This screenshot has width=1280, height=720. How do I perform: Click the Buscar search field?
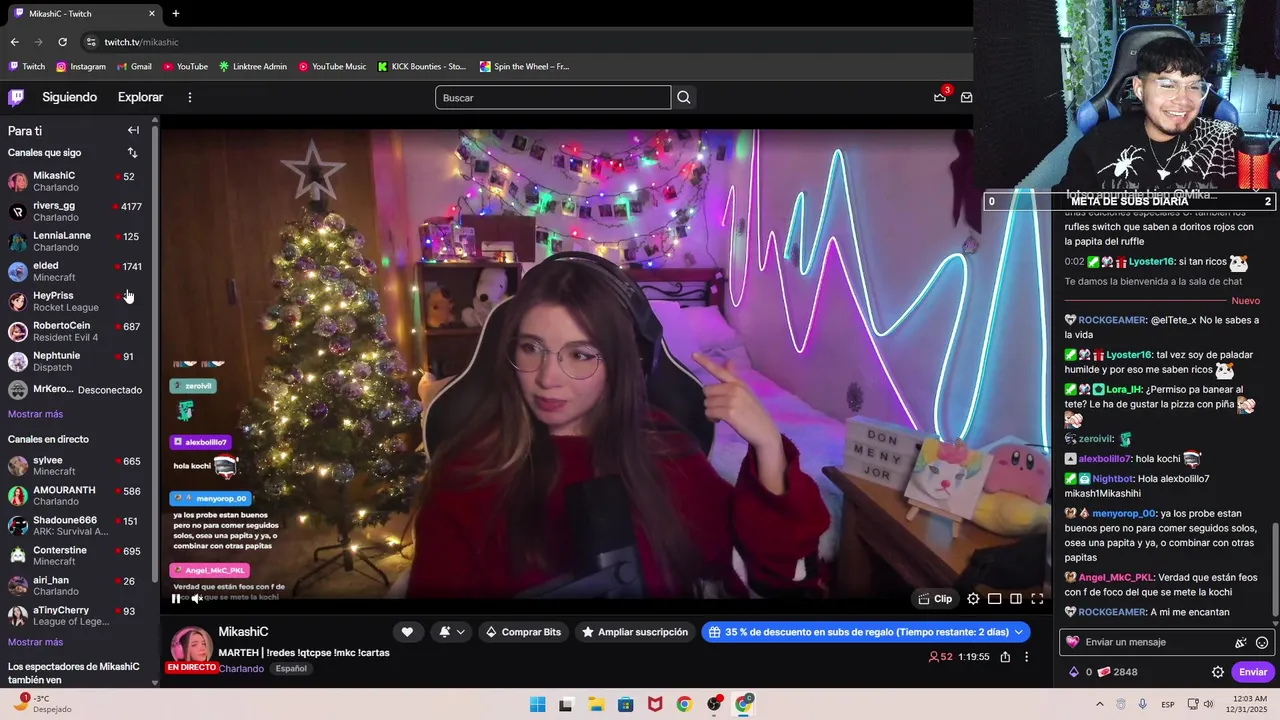553,97
